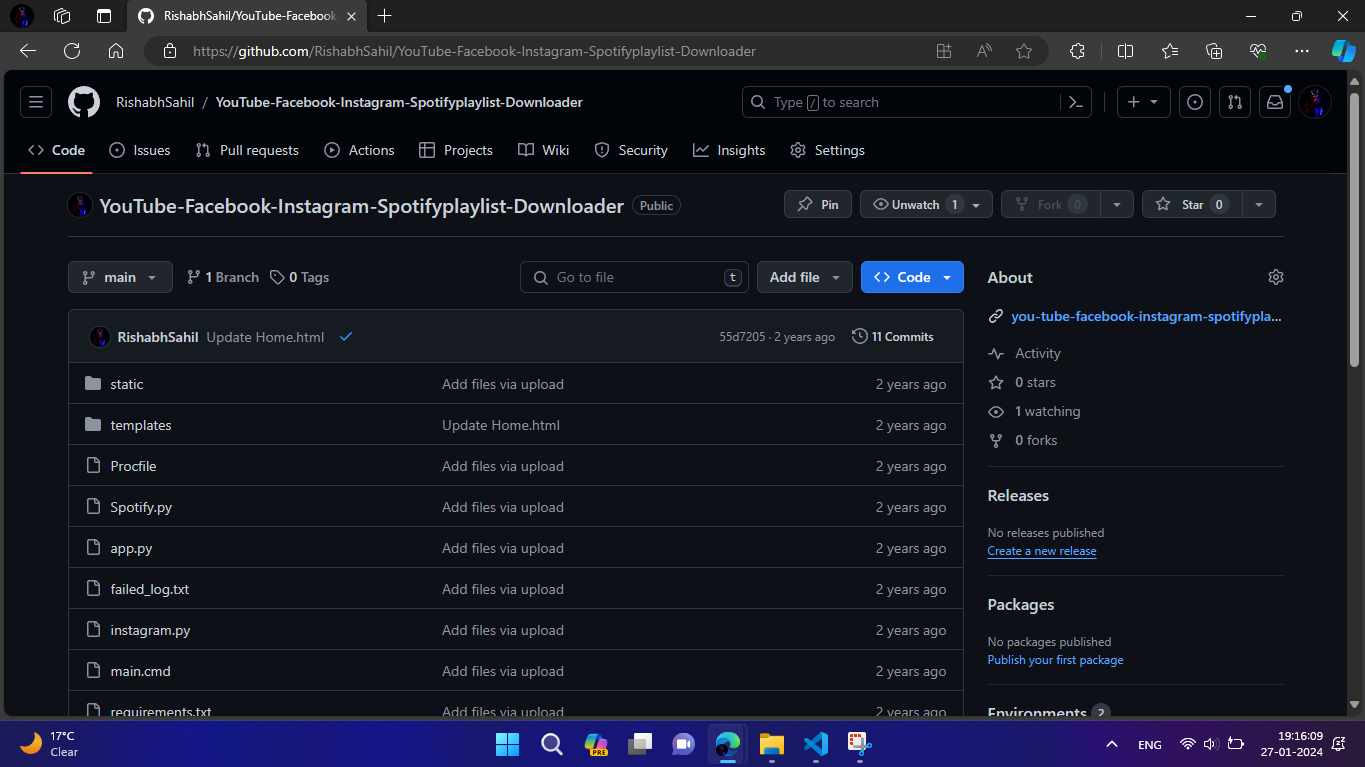Open the commit status checkmark
The image size is (1365, 767).
tap(346, 337)
